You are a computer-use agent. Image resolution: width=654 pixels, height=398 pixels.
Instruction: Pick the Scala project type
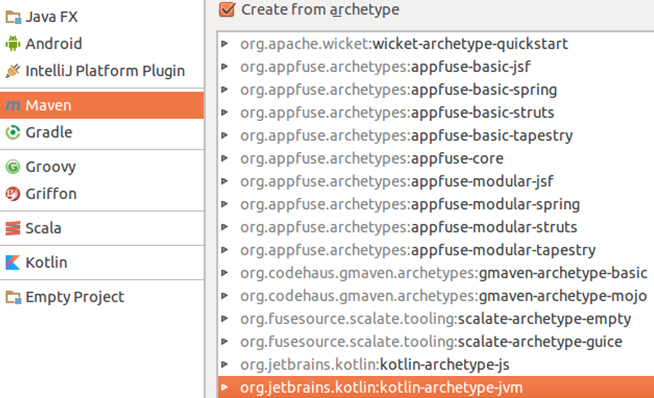coord(102,228)
